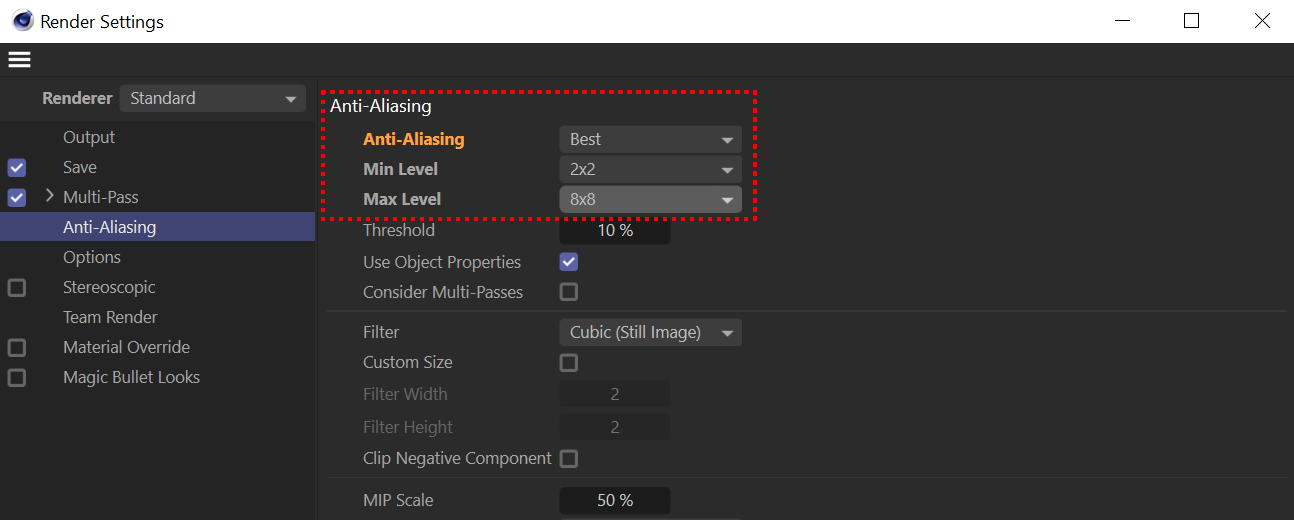Click the Threshold 10 % field
The width and height of the screenshot is (1294, 520).
tap(615, 230)
